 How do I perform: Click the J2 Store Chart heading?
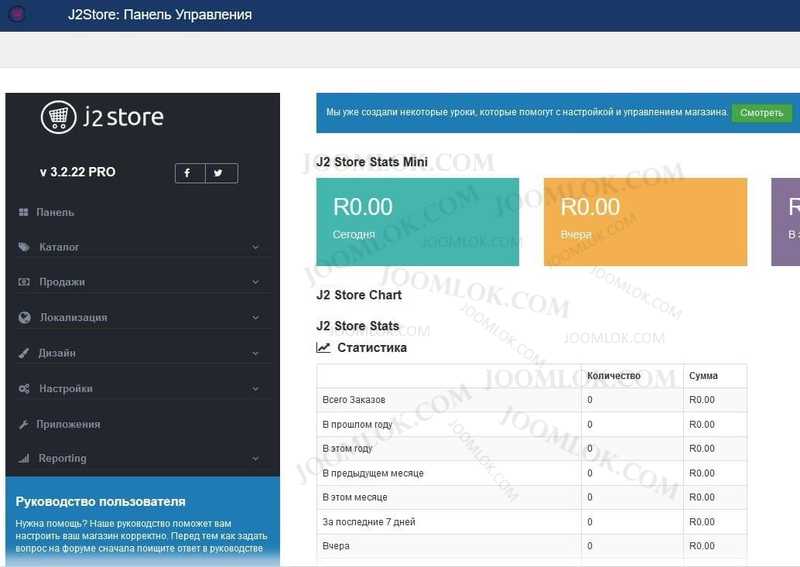(359, 295)
